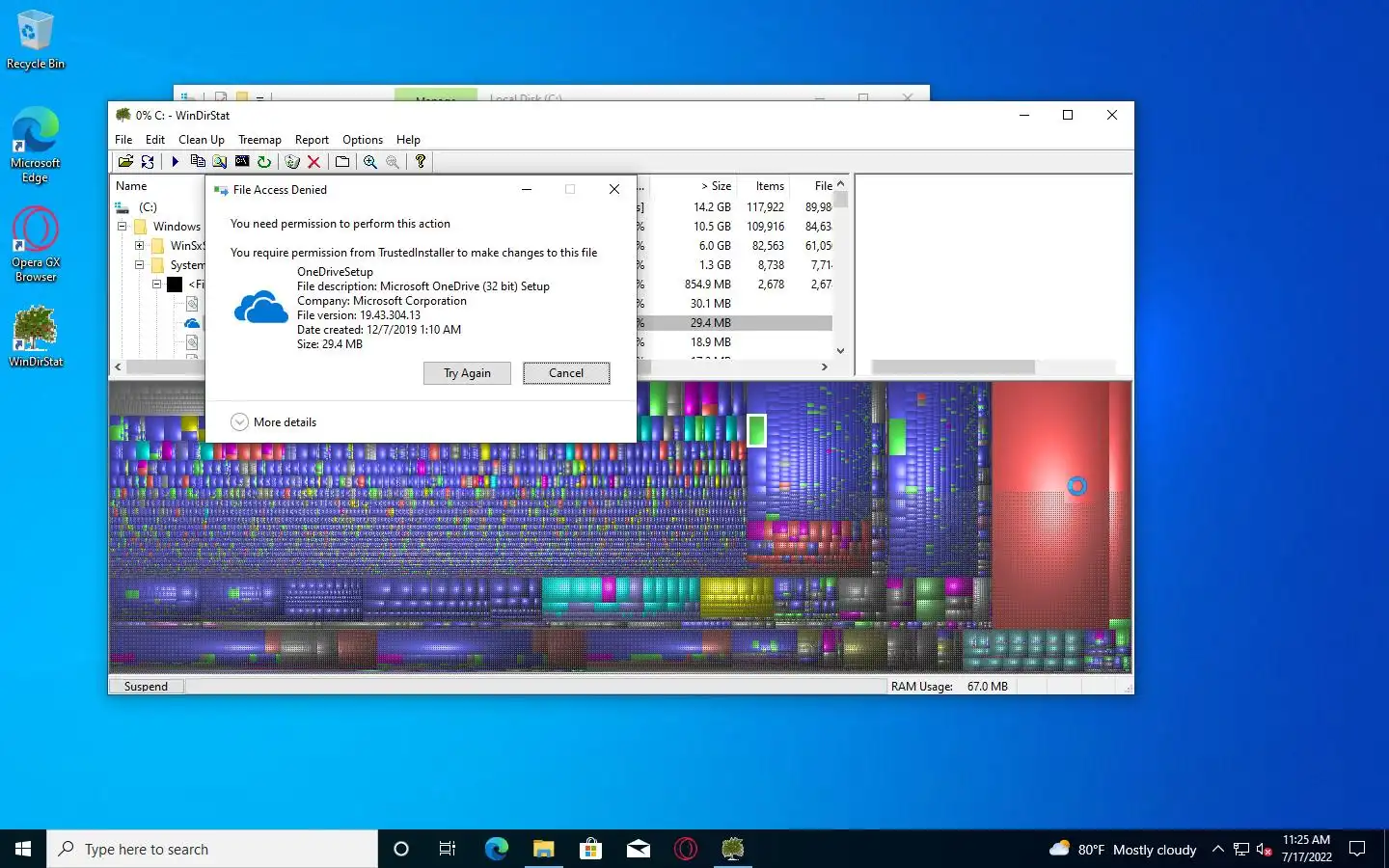Screen dimensions: 1389x868
Task: Click the red X permanent delete icon
Action: [x=313, y=162]
